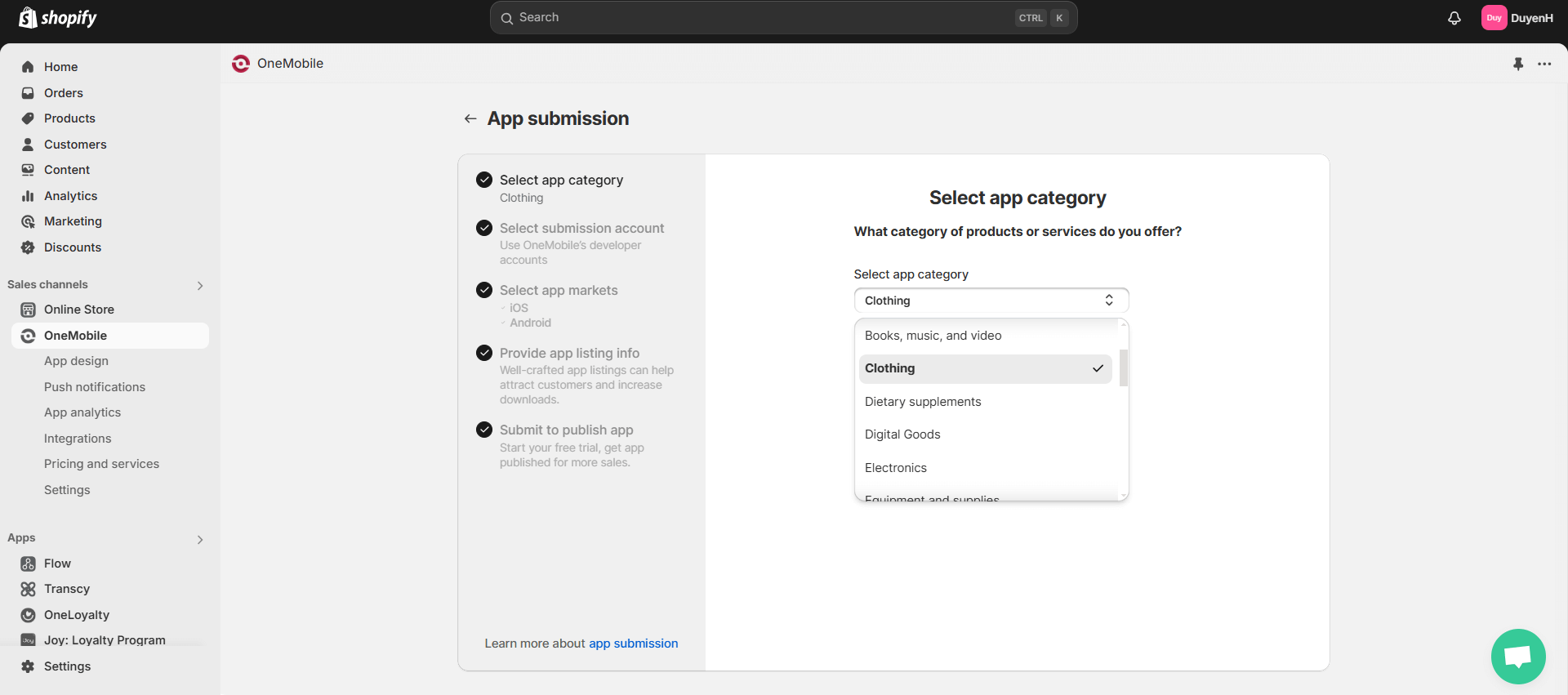The image size is (1568, 695).
Task: Click the 'Android' market text
Action: tap(531, 323)
